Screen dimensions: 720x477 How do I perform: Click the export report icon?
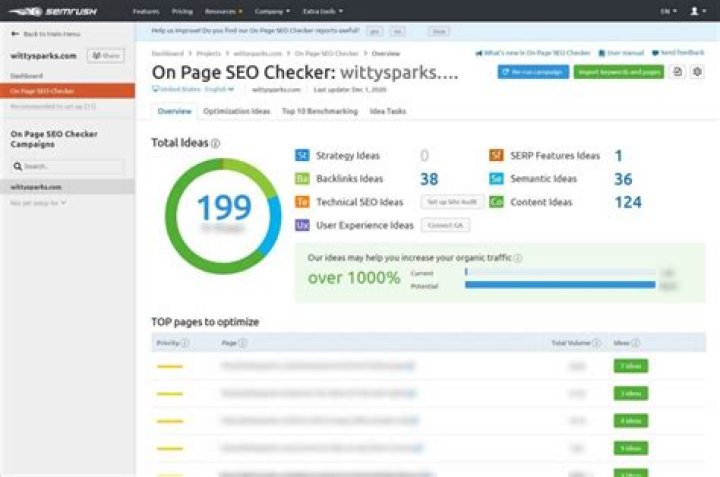coord(677,72)
